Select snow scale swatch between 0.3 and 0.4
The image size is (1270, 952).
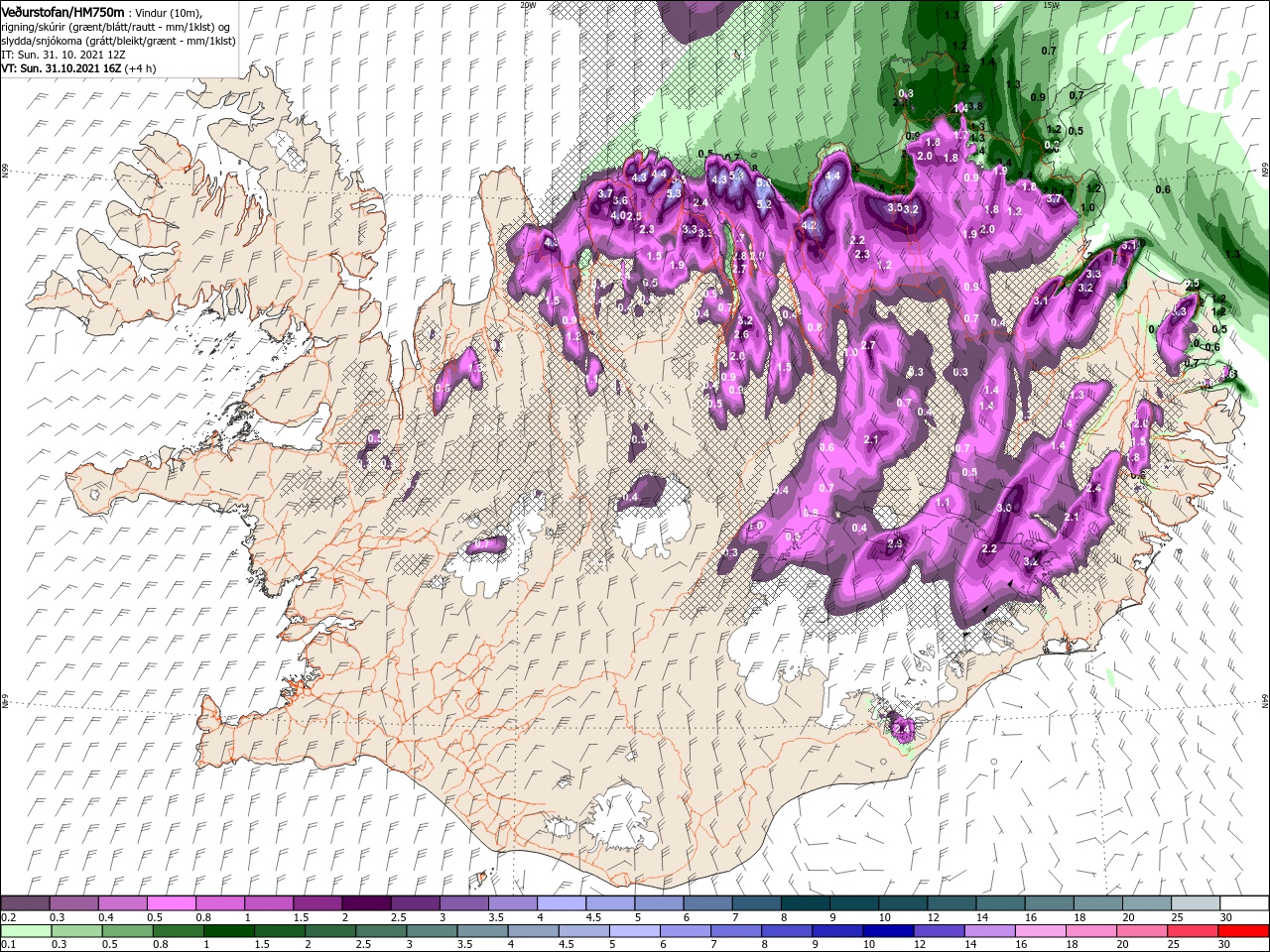(x=75, y=903)
